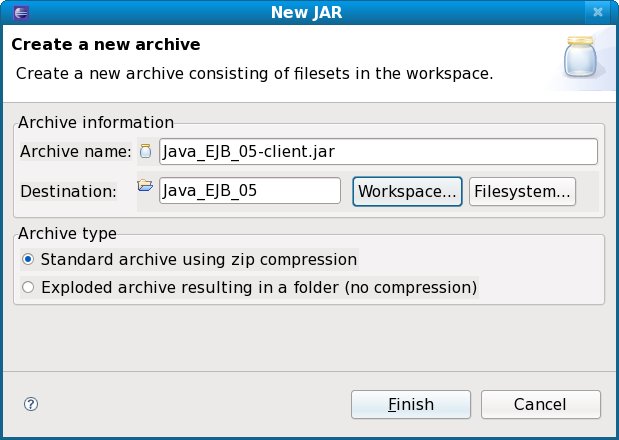
Task: Browse destination with the Workspace... button
Action: tap(407, 191)
